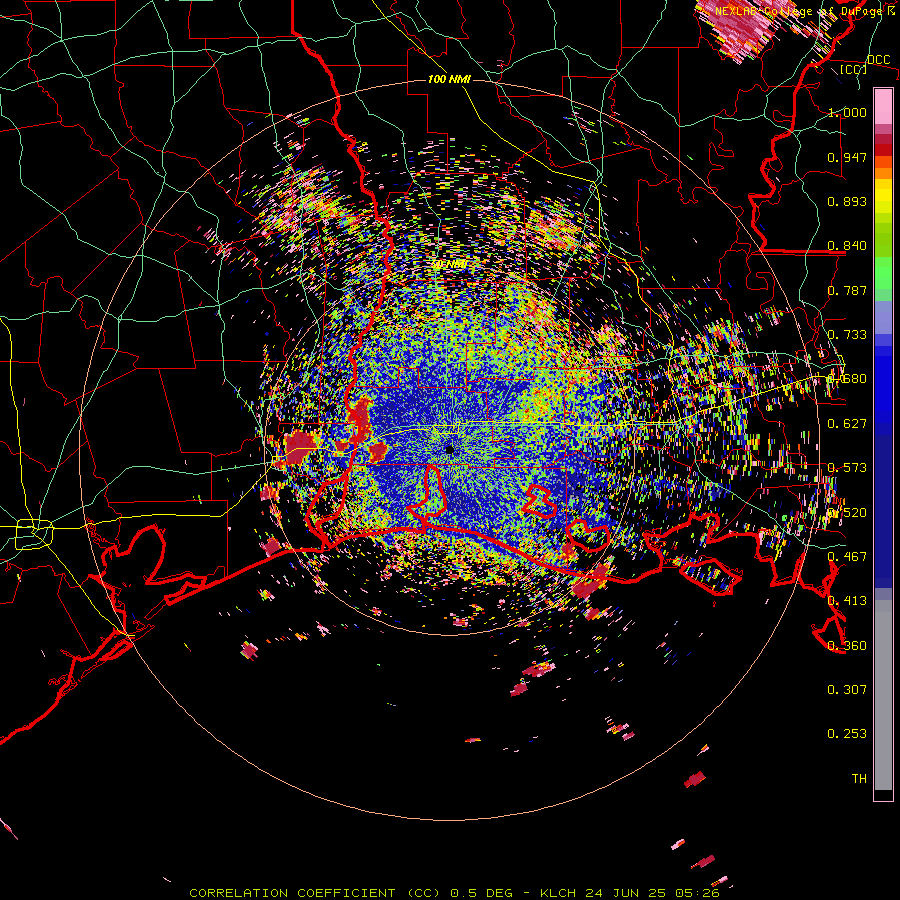The image size is (900, 900).
Task: Select the 0.573 legend value
Action: [847, 468]
